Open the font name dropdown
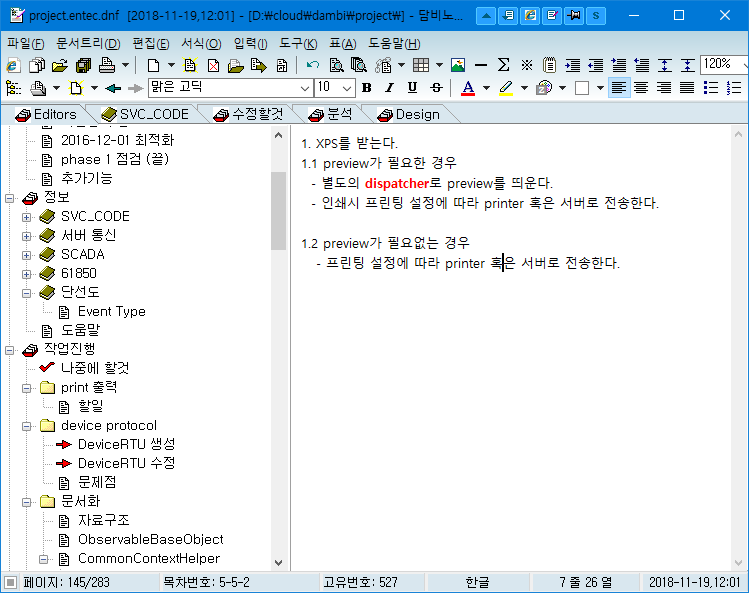Image resolution: width=749 pixels, height=593 pixels. click(305, 88)
